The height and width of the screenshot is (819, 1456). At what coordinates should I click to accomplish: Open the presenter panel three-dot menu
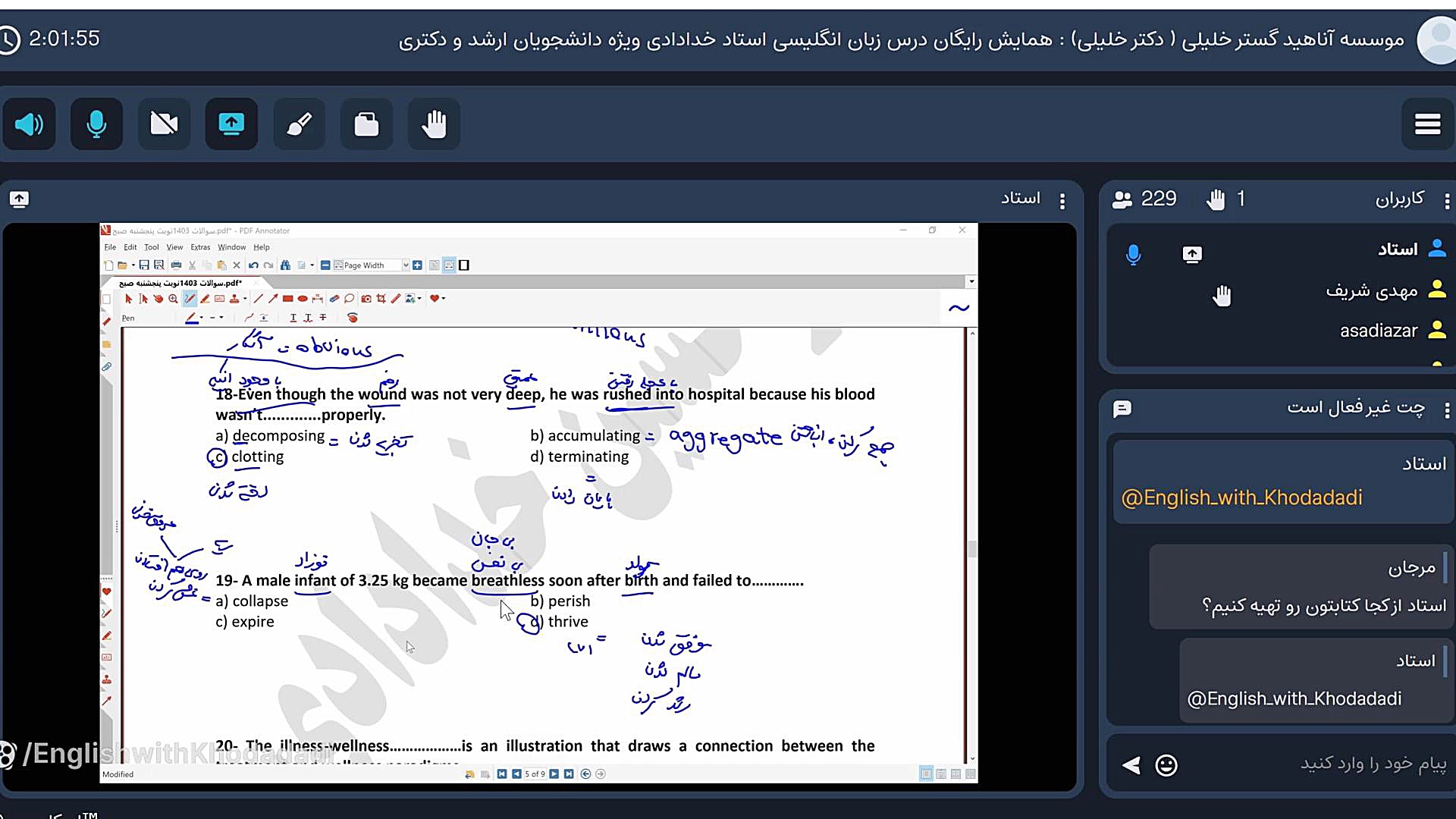point(1062,201)
